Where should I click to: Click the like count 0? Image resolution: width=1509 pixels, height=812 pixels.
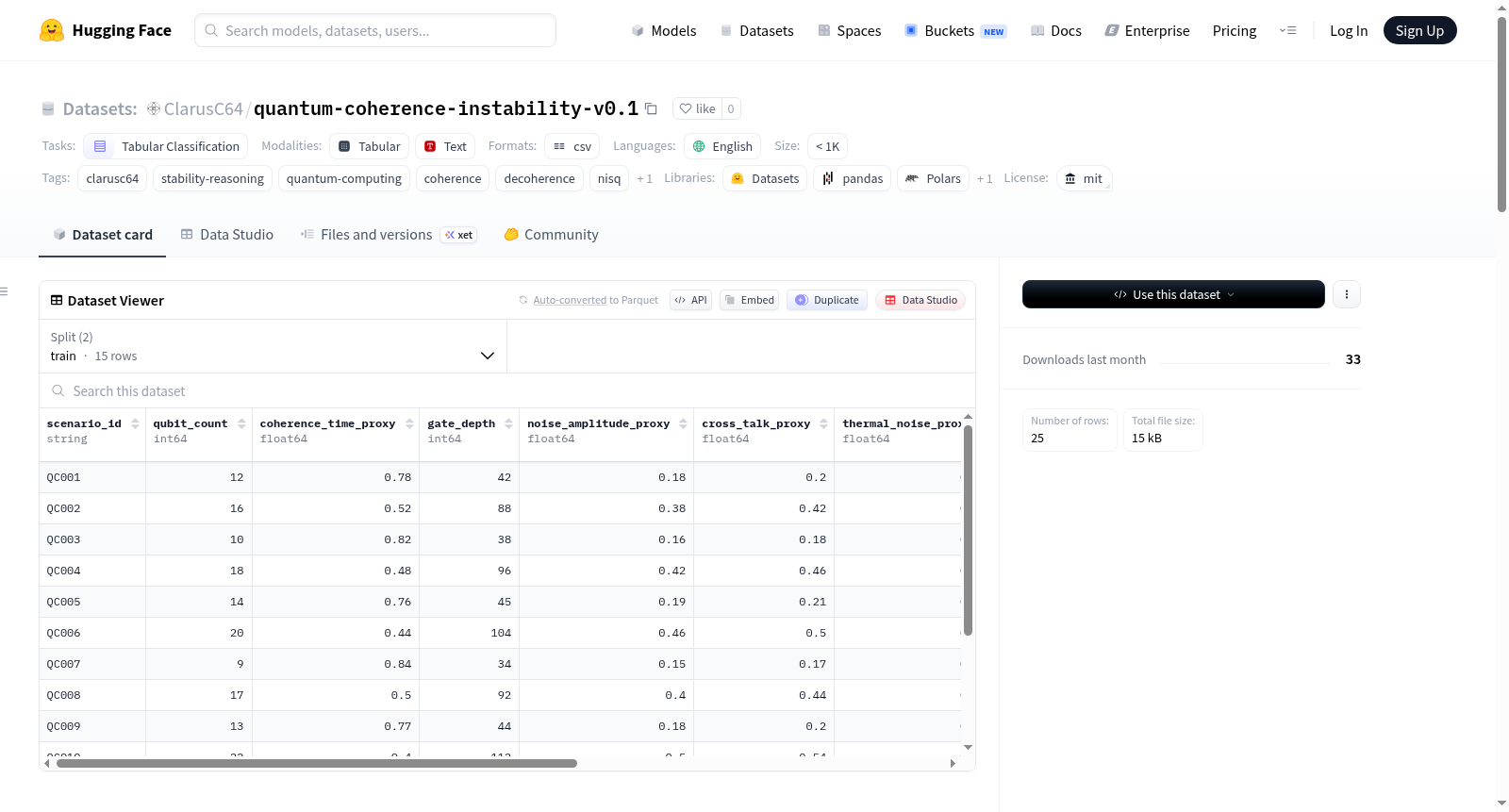(x=731, y=108)
